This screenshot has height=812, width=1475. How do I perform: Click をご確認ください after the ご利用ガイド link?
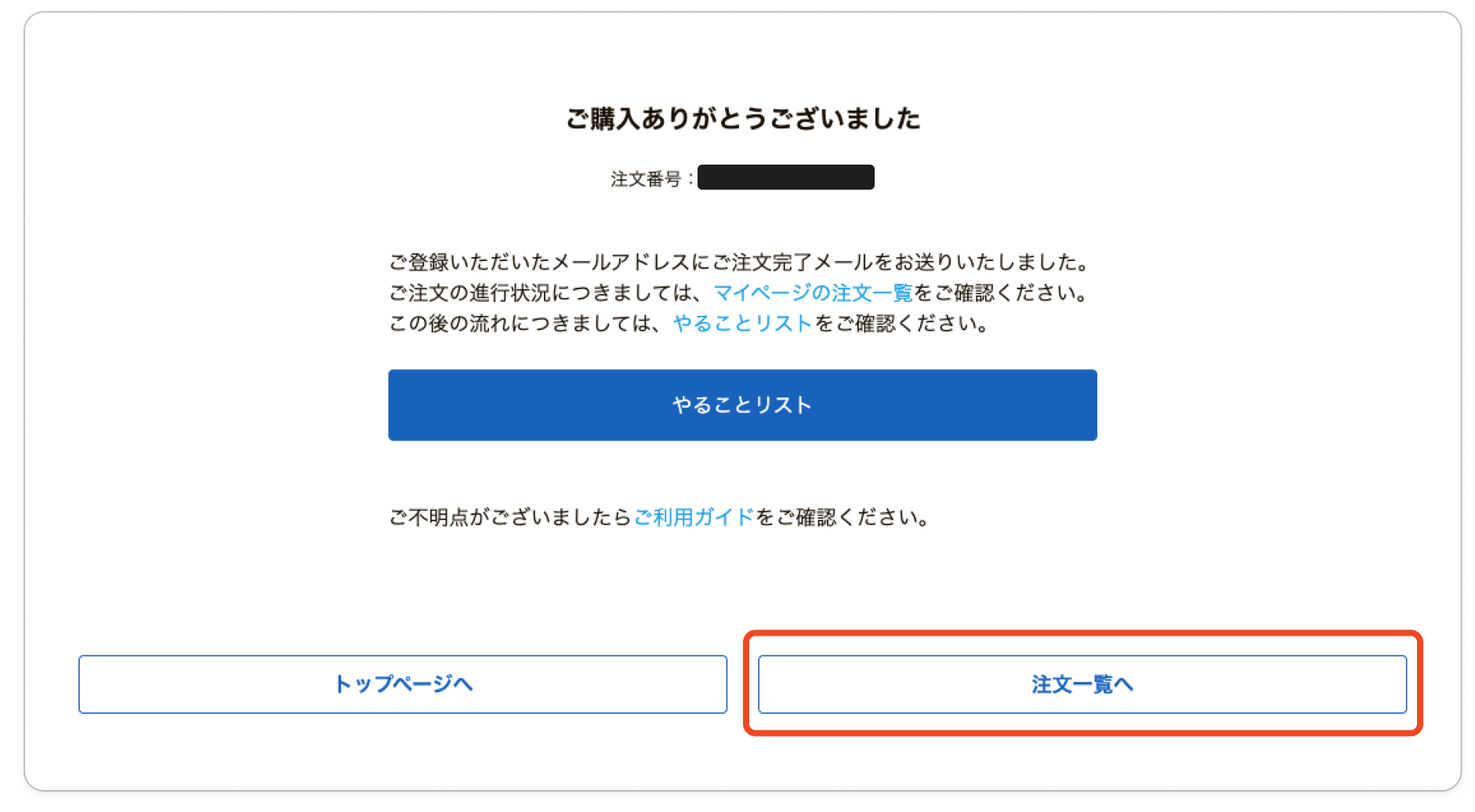pos(843,517)
